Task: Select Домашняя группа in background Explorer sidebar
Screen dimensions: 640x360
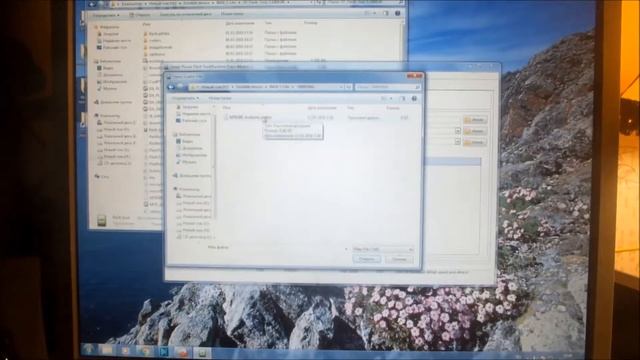Action: [113, 102]
